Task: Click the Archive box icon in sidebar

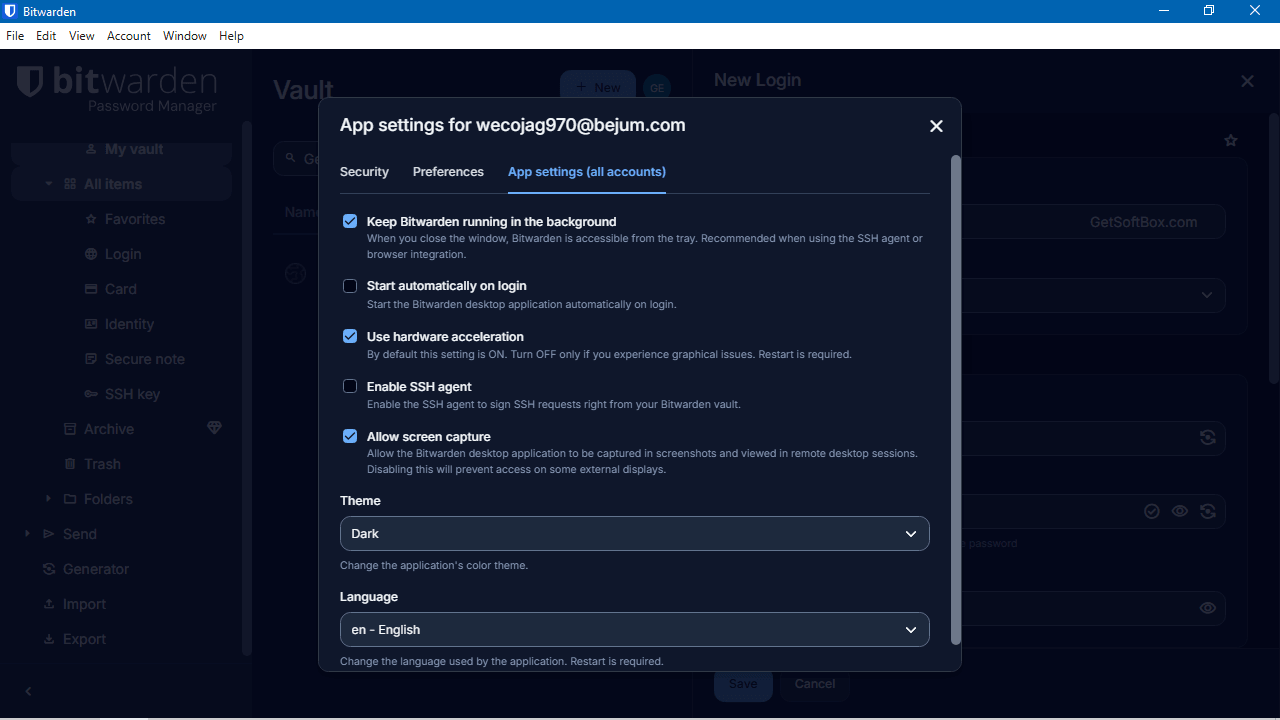Action: tap(70, 429)
